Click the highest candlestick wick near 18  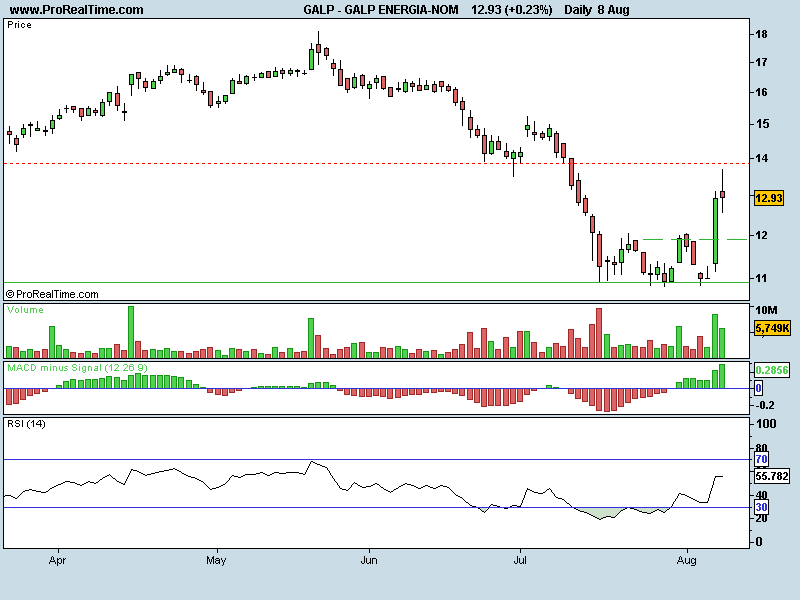(318, 47)
